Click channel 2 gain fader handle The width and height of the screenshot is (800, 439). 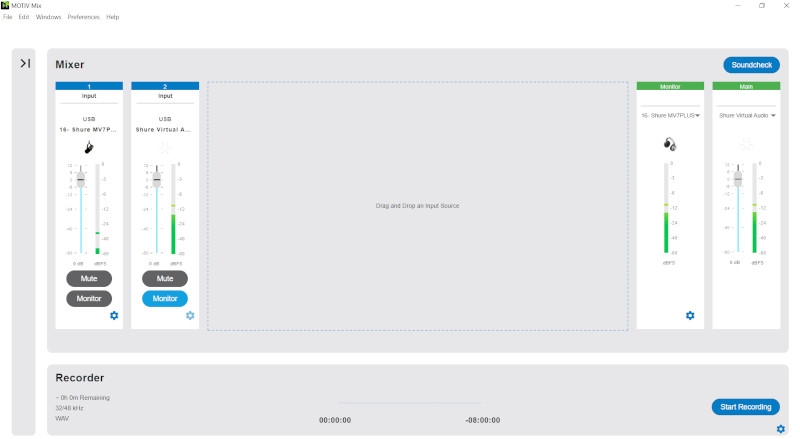pyautogui.click(x=157, y=180)
